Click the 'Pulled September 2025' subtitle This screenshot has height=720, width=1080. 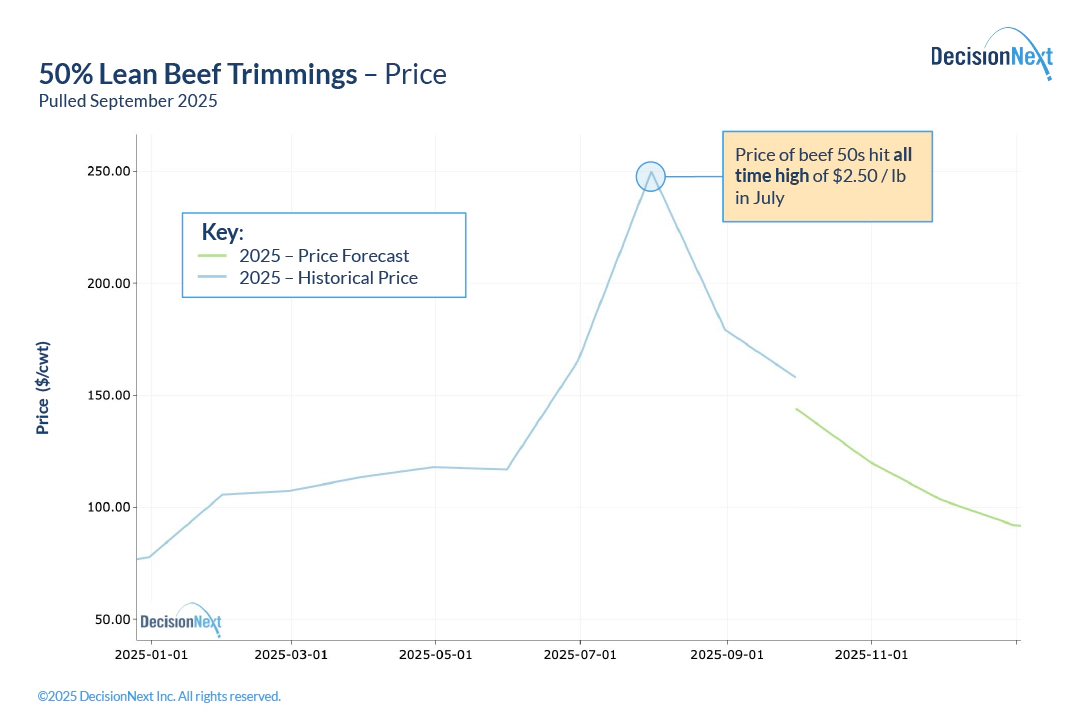128,101
